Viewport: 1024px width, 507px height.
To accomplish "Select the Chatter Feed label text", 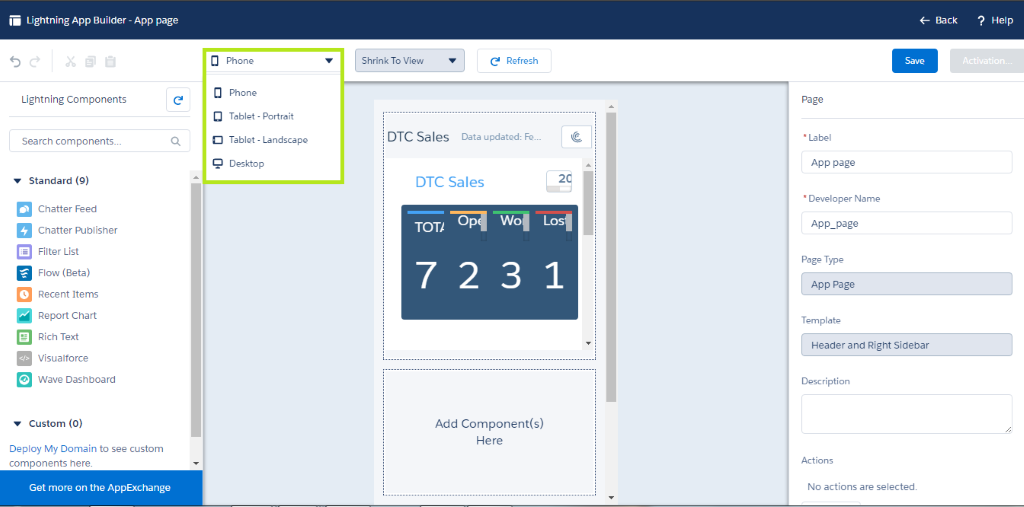I will [67, 209].
